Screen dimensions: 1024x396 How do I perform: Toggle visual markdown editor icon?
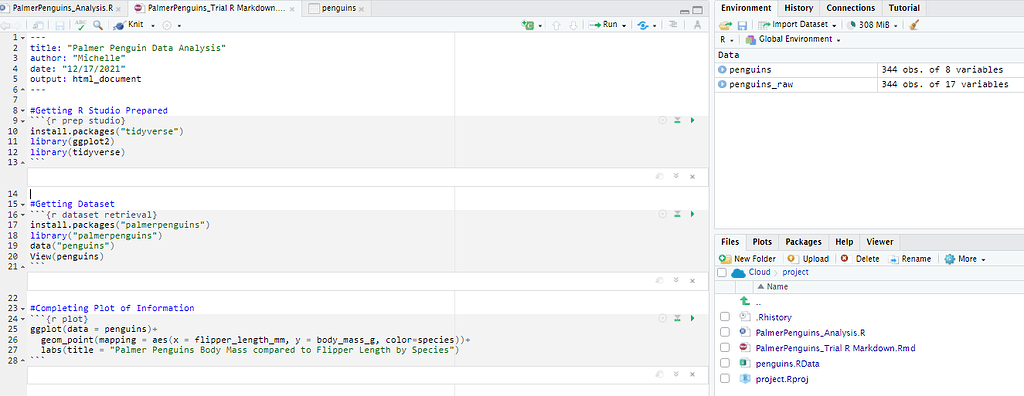697,25
